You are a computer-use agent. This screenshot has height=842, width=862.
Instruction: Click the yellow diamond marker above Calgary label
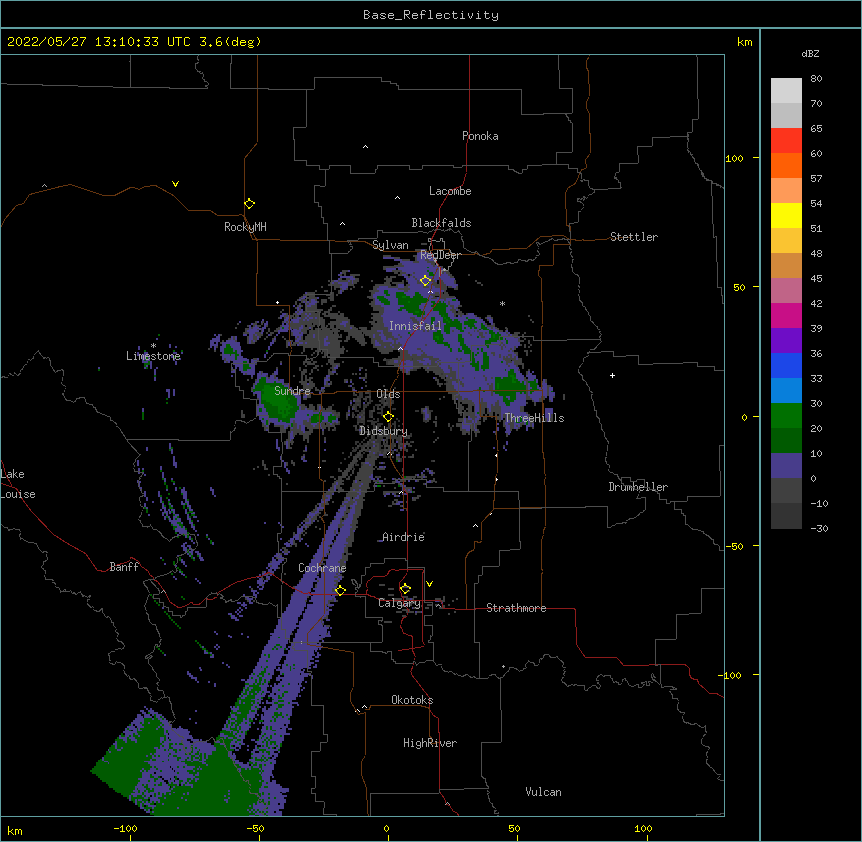pyautogui.click(x=405, y=589)
